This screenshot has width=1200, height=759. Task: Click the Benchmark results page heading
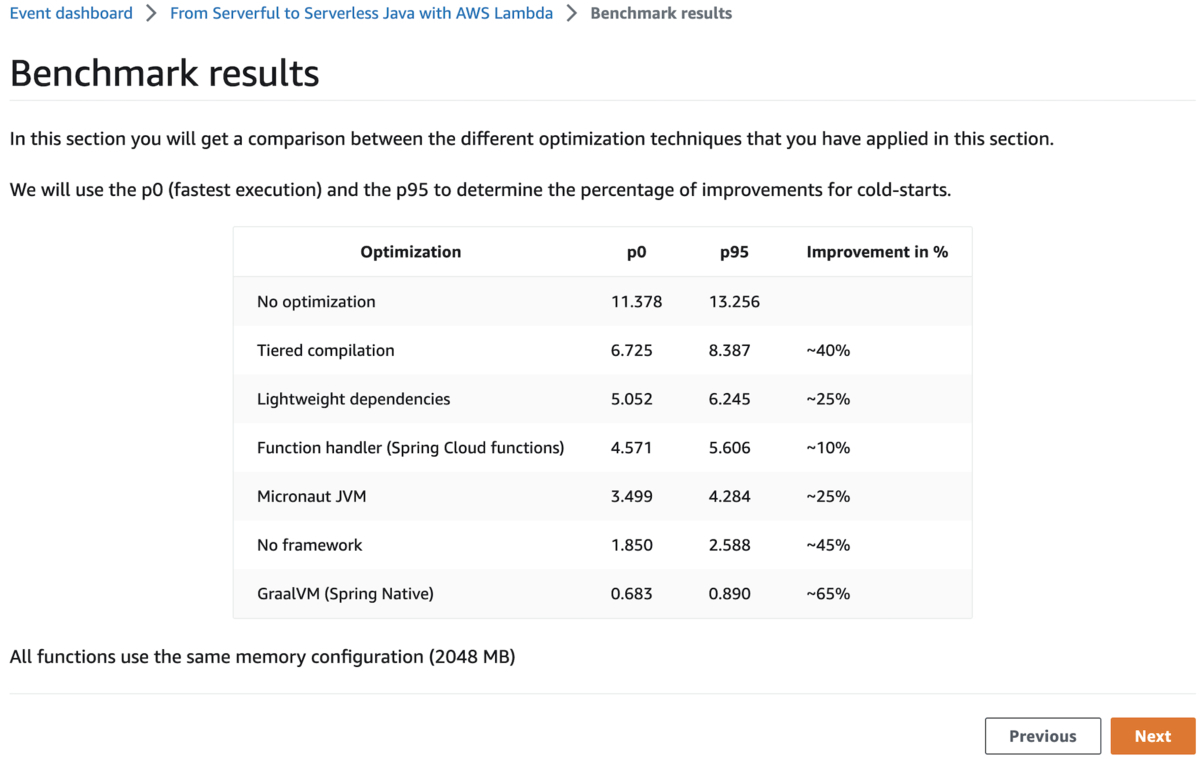point(164,73)
